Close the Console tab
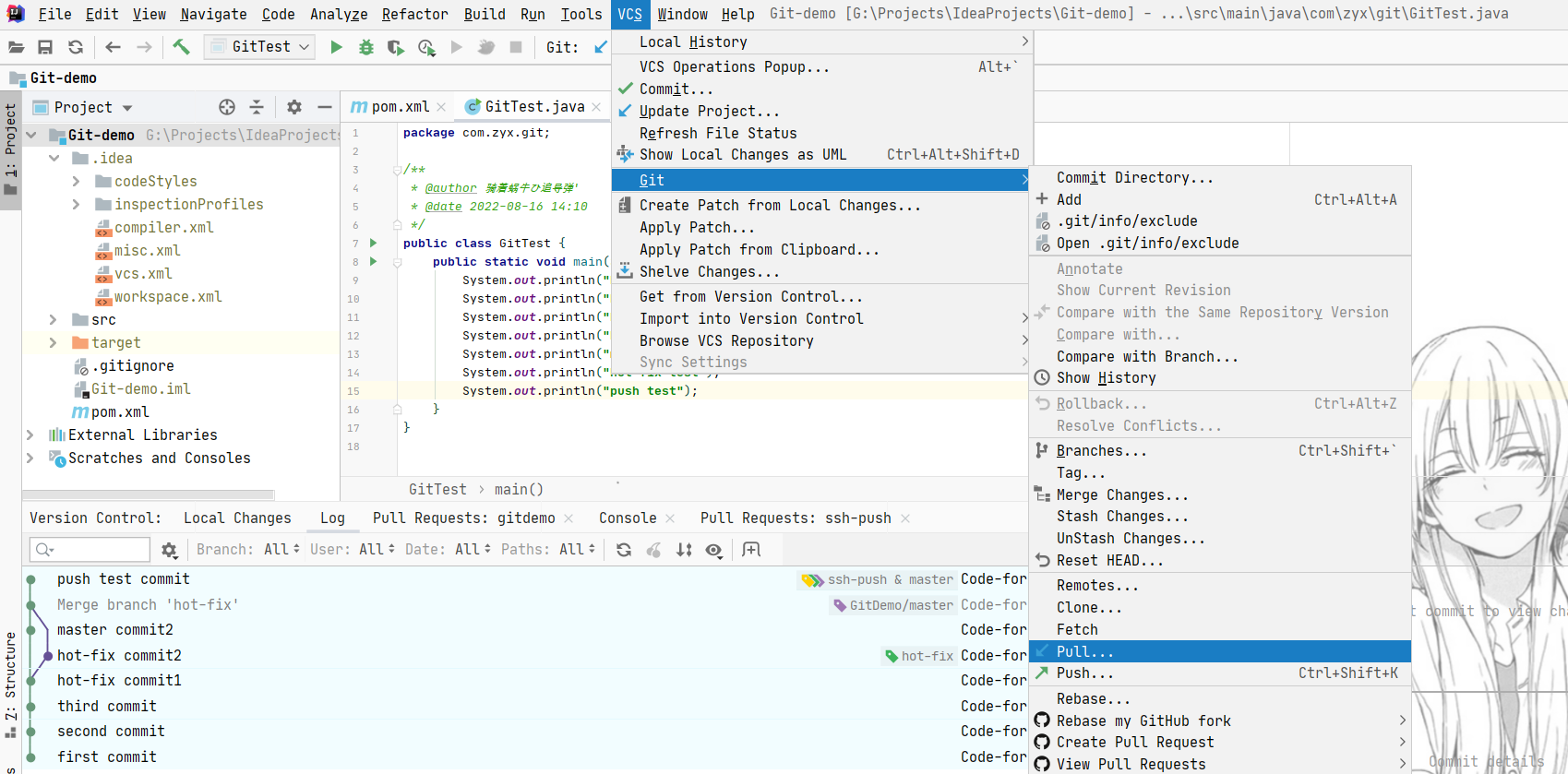This screenshot has width=1568, height=774. click(670, 518)
